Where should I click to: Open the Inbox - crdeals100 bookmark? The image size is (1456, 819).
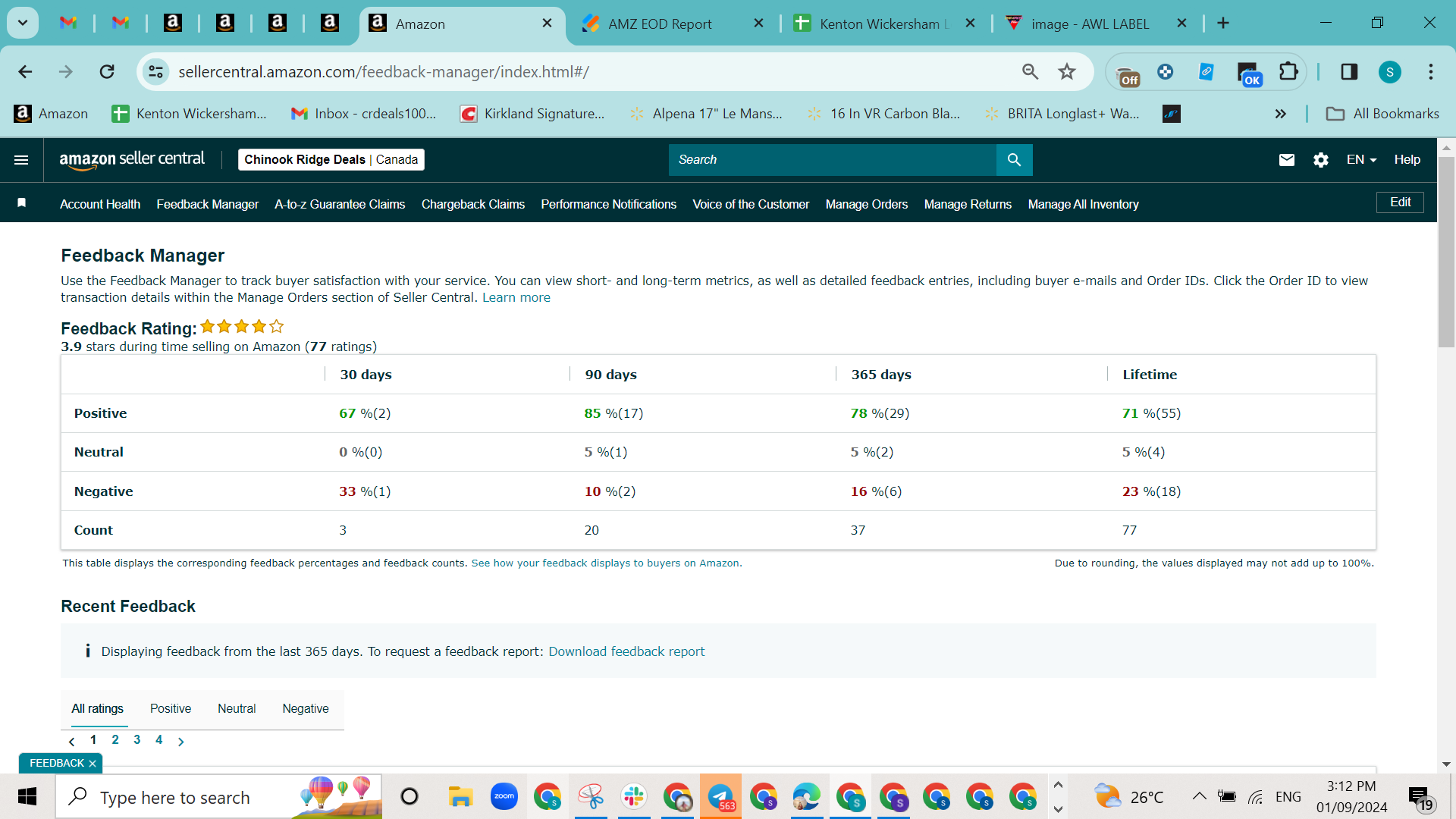[364, 114]
